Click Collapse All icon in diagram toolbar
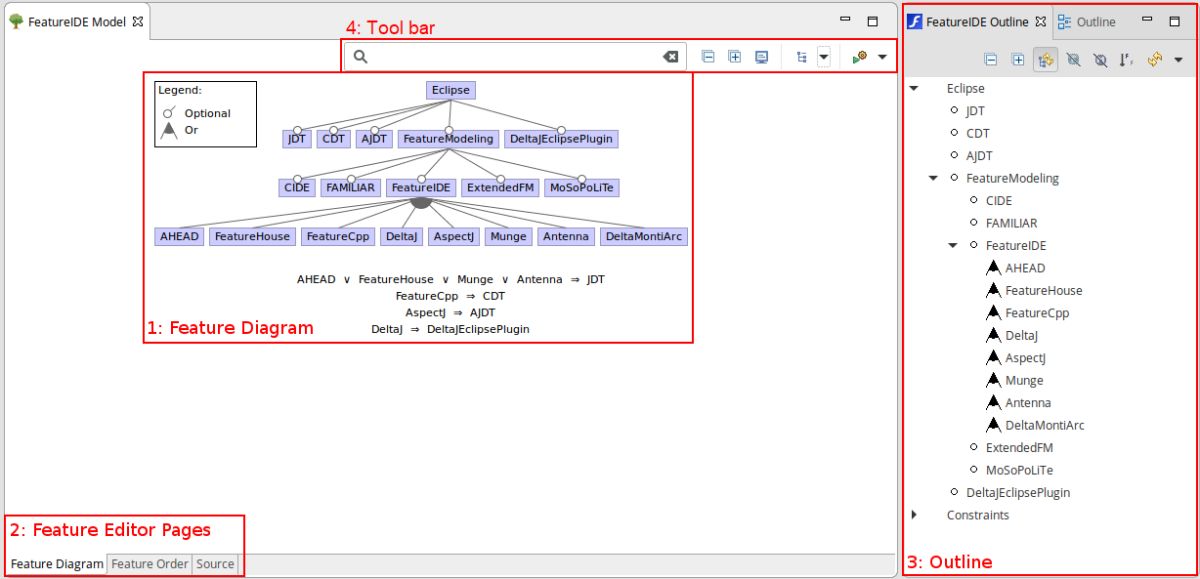Viewport: 1200px width, 579px height. [708, 57]
